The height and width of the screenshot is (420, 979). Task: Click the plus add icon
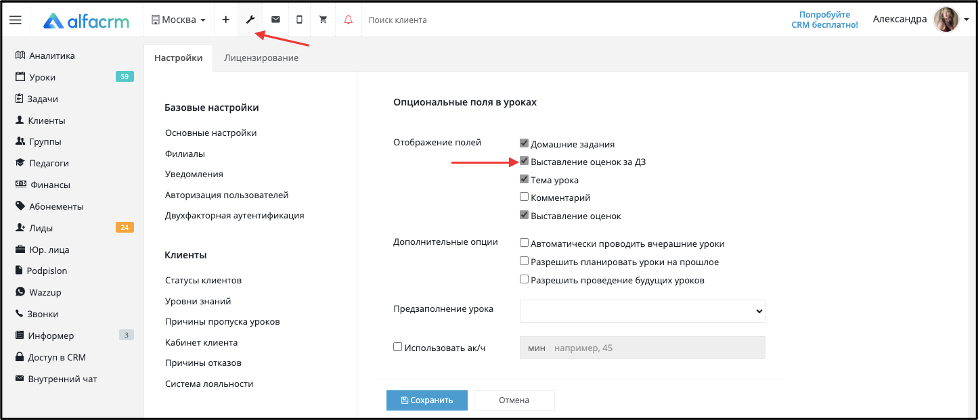click(226, 20)
